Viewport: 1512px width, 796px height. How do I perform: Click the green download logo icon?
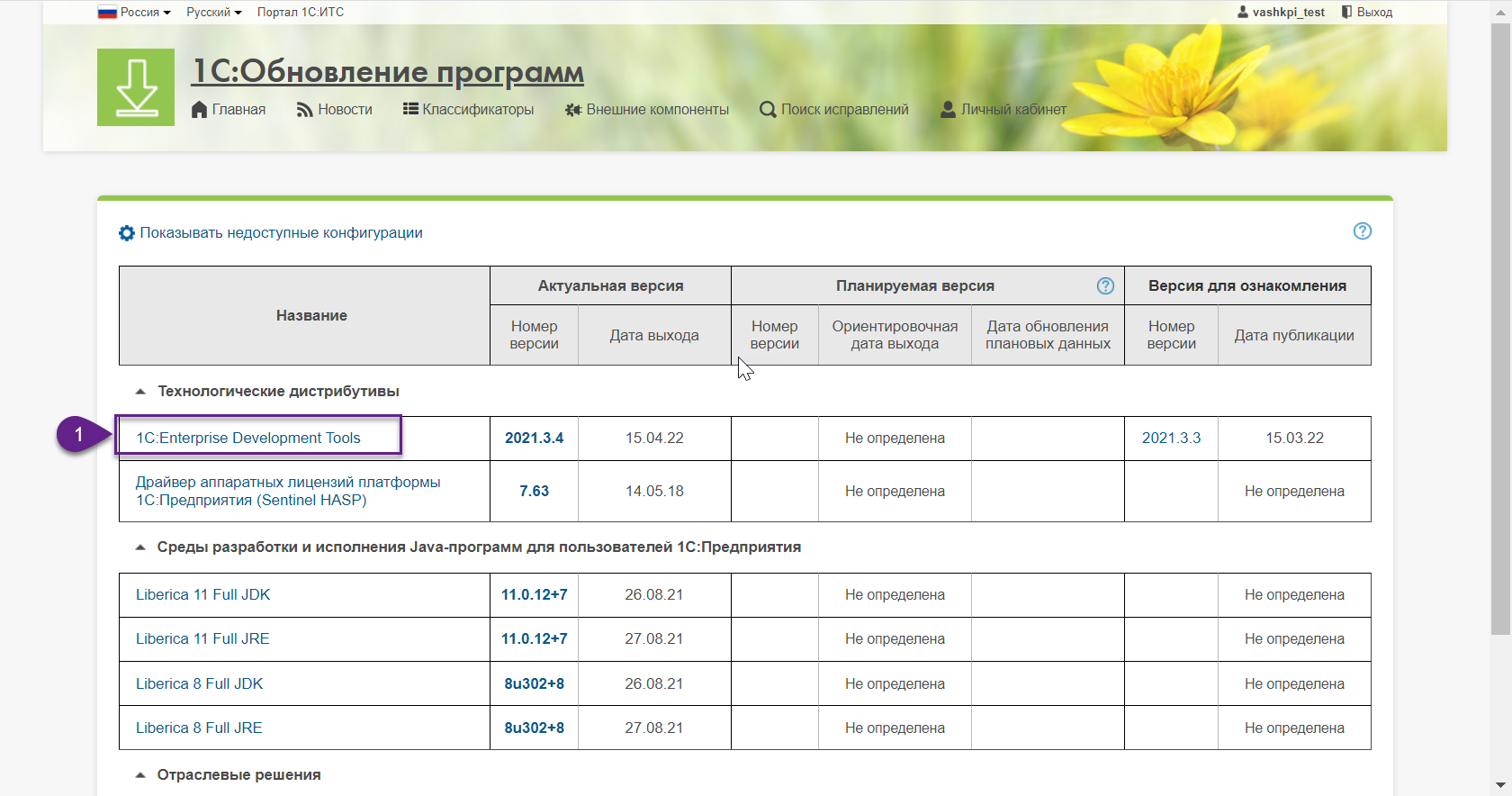click(x=136, y=87)
